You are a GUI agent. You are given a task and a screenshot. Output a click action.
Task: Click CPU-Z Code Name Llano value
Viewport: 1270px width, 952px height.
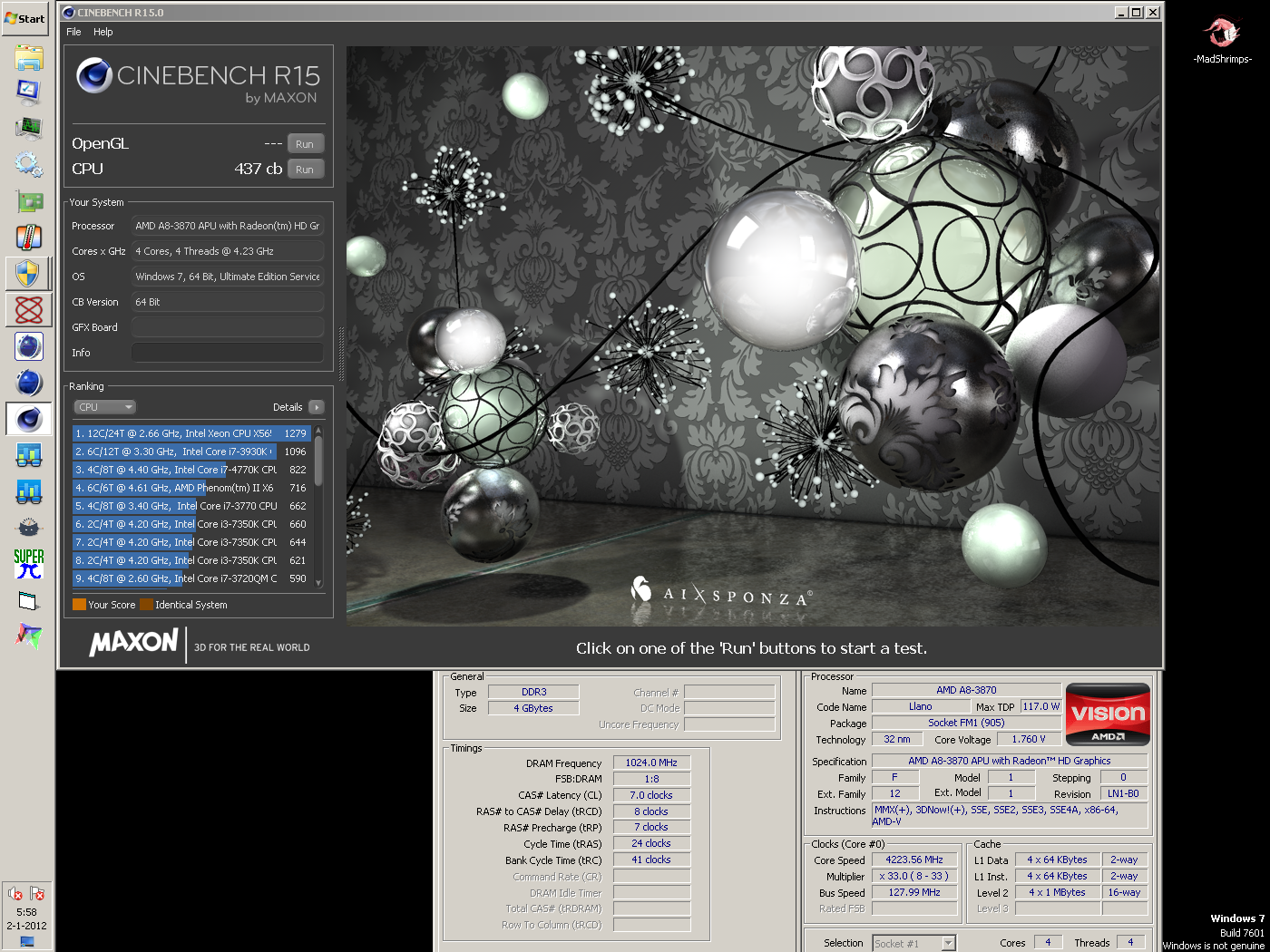click(x=921, y=706)
